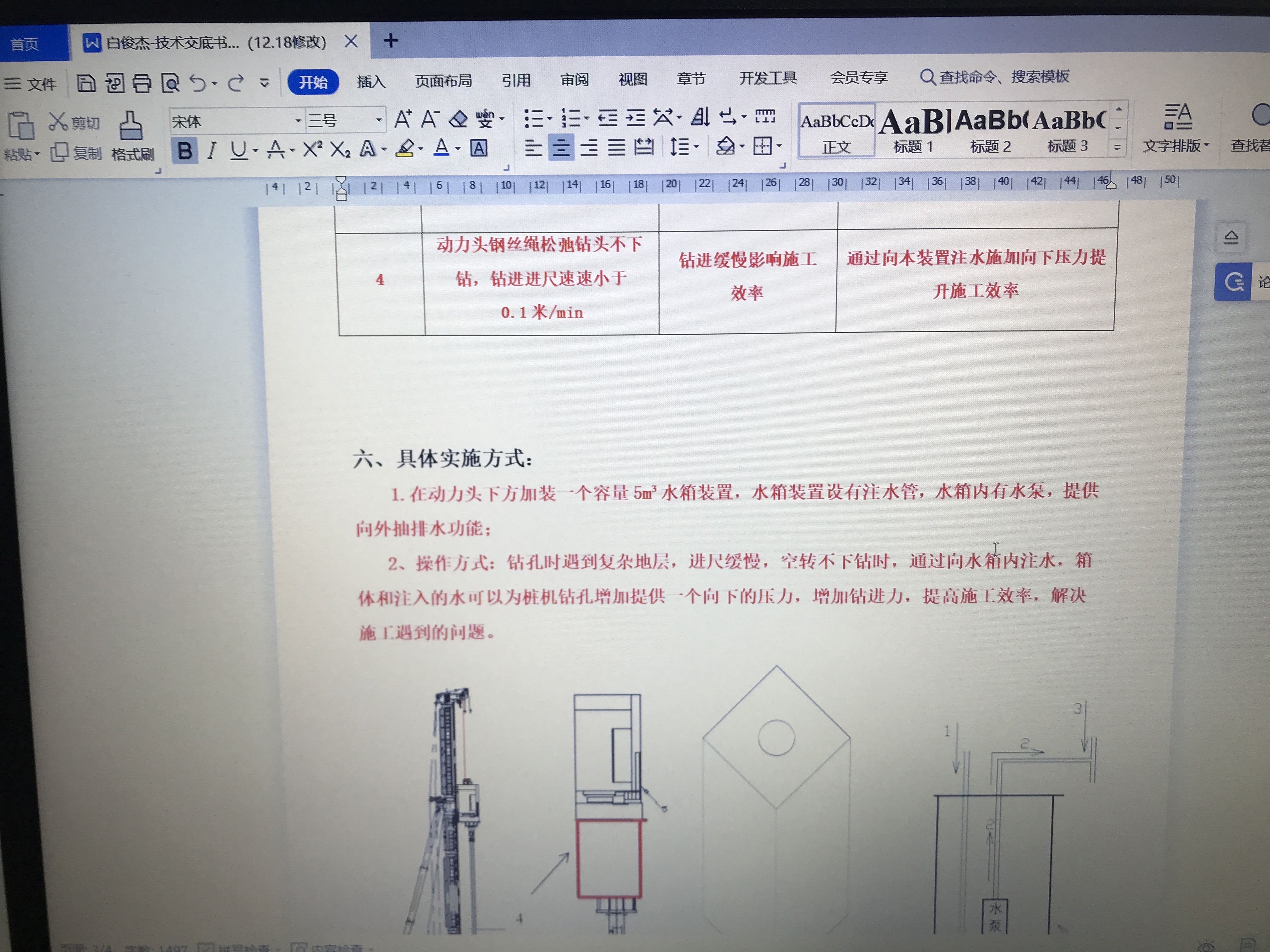Click the Undo arrow icon

pos(197,83)
